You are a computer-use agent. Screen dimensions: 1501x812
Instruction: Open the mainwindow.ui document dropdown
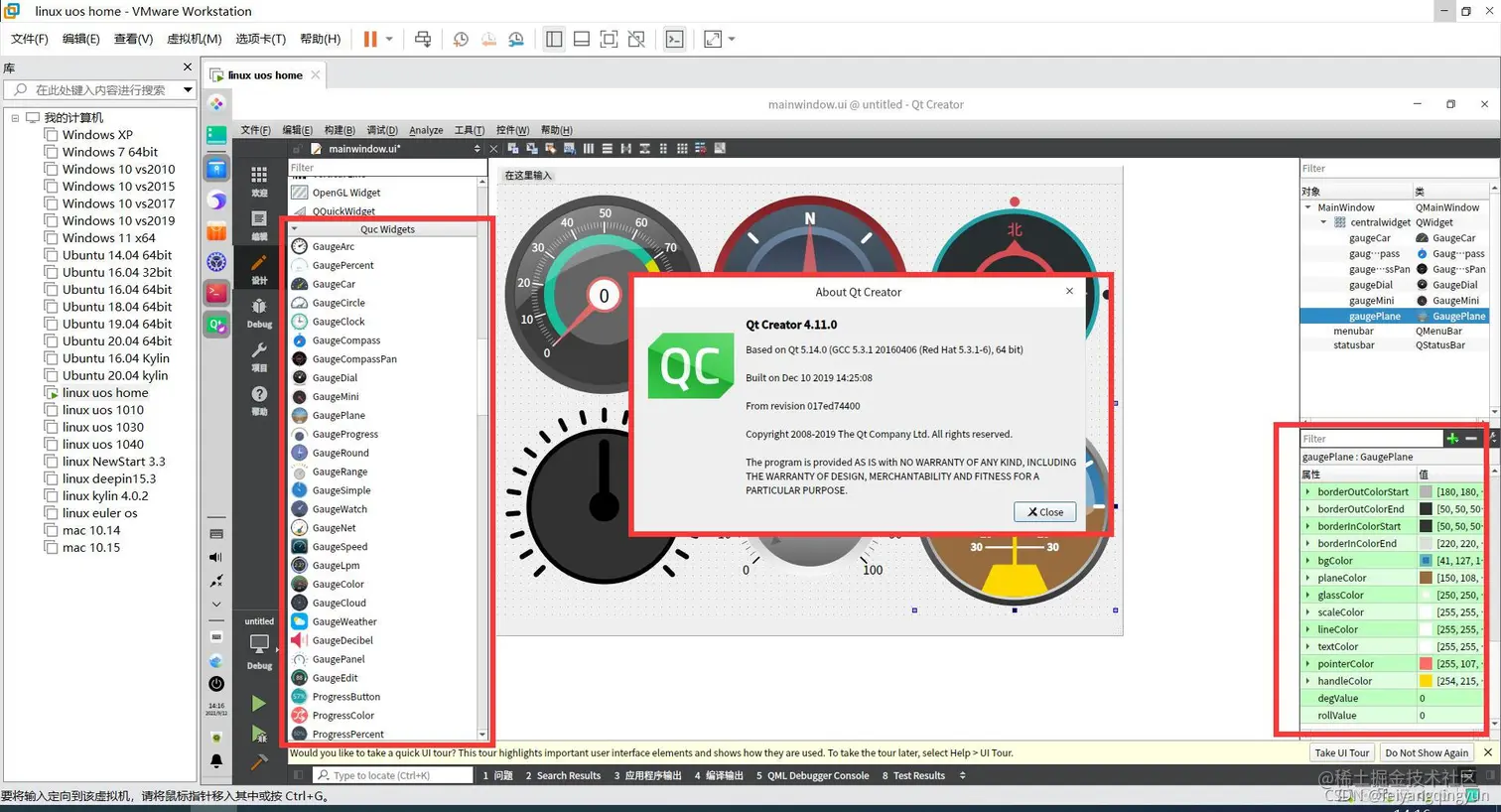[477, 149]
